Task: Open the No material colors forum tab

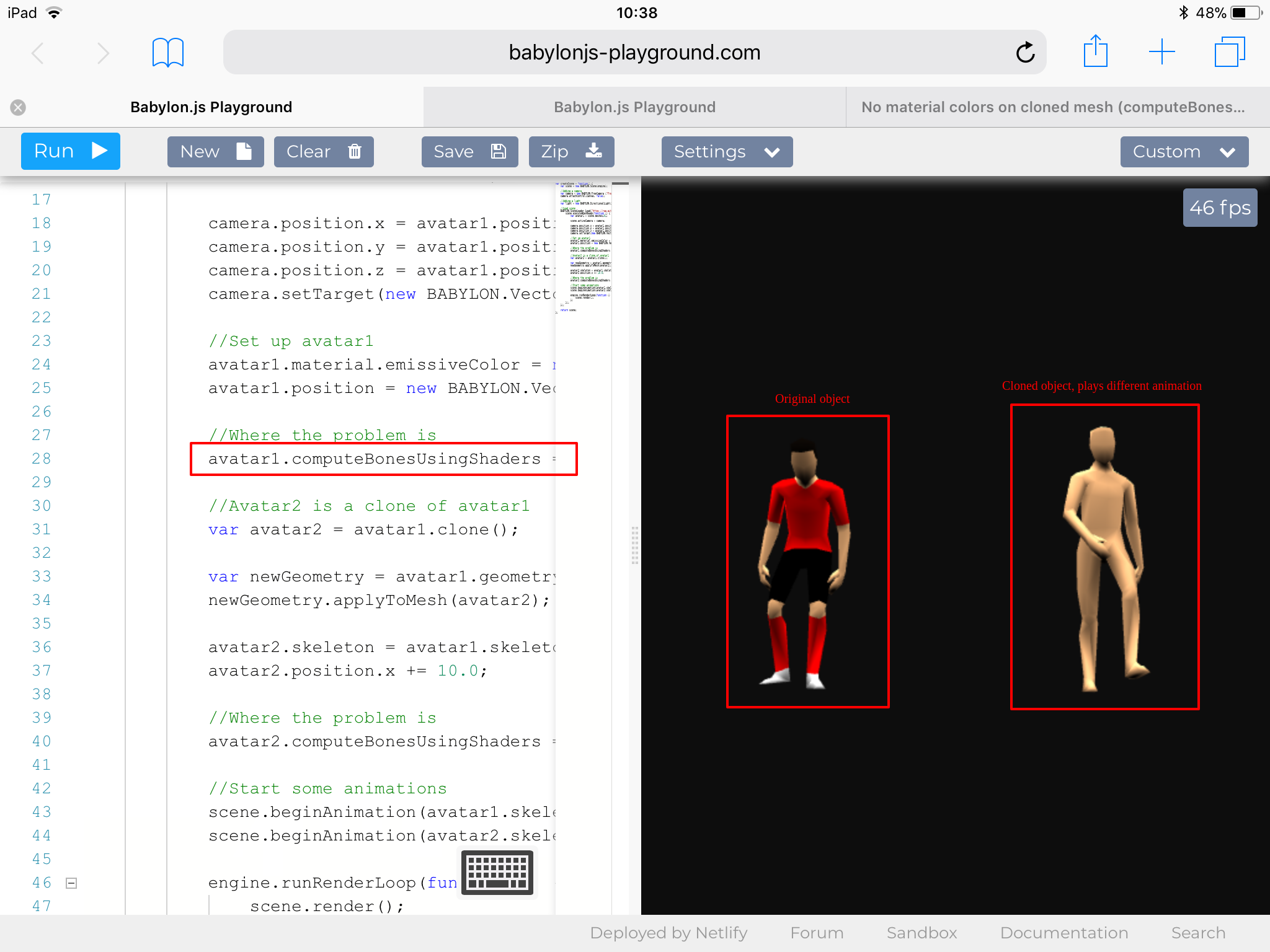Action: (x=1053, y=107)
